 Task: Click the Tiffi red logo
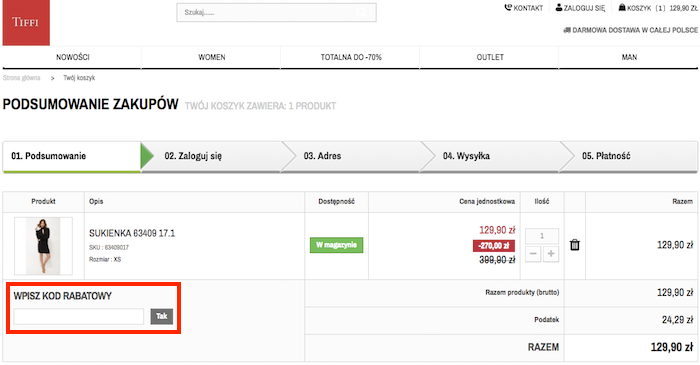click(x=26, y=22)
